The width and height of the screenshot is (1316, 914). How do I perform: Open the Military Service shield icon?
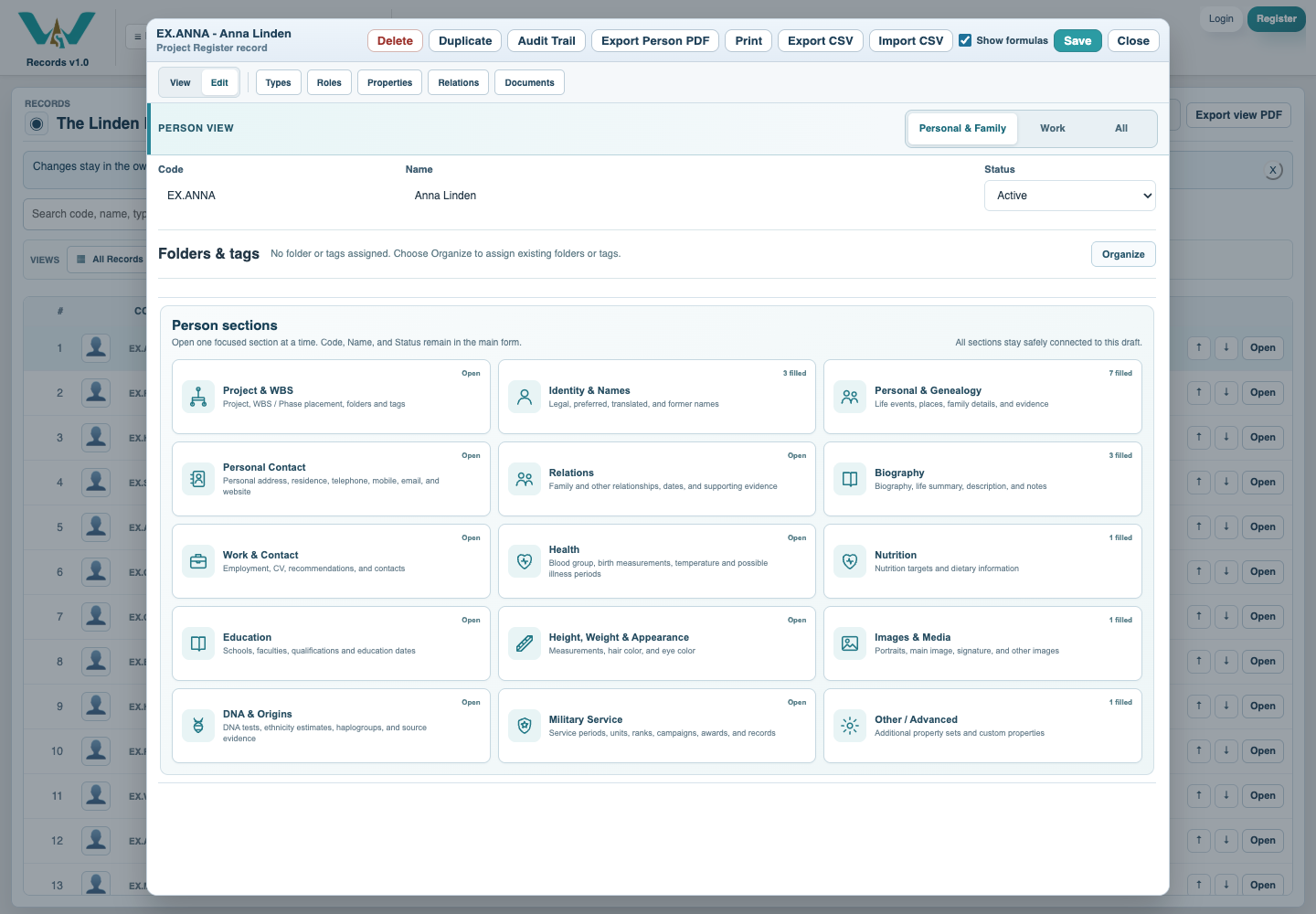525,726
